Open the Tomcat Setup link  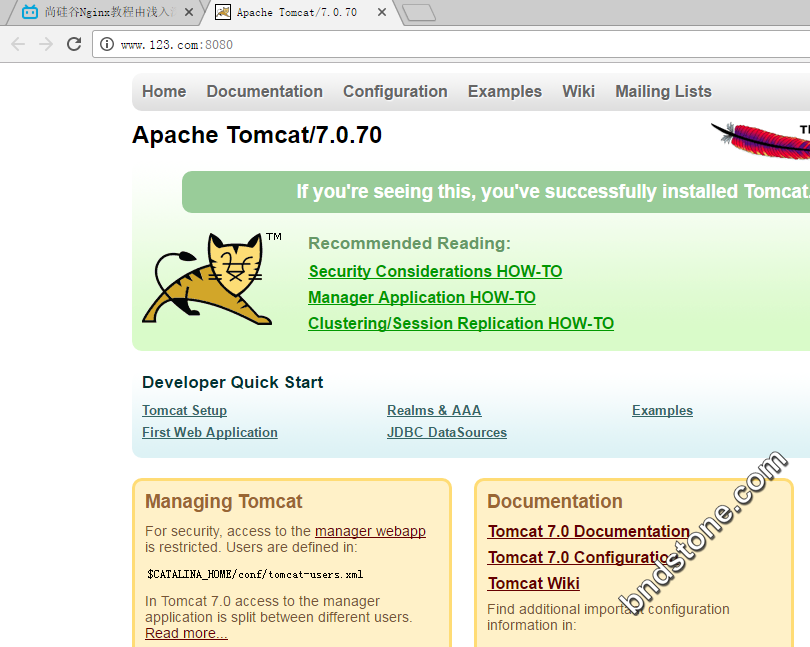coord(184,410)
